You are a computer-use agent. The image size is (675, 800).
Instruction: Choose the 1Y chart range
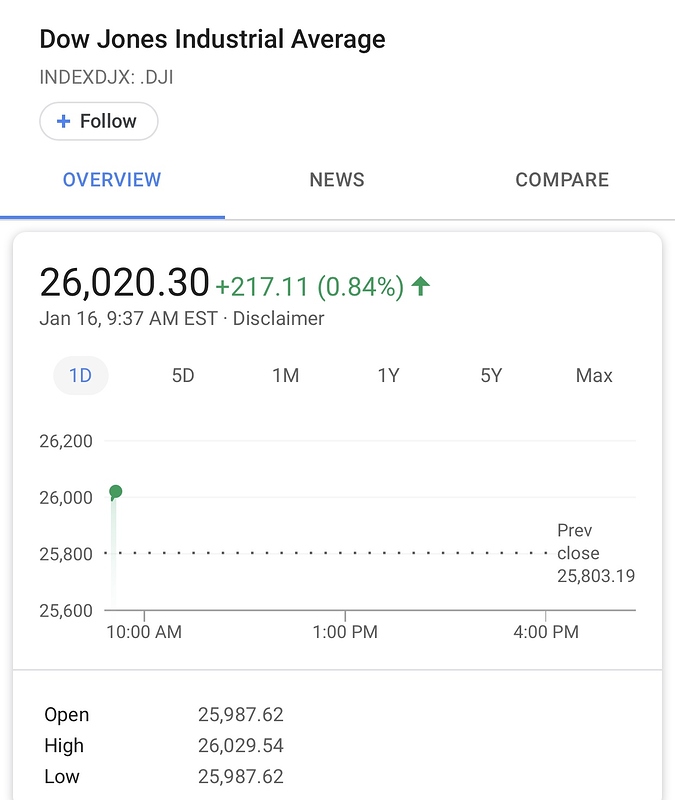click(x=389, y=376)
